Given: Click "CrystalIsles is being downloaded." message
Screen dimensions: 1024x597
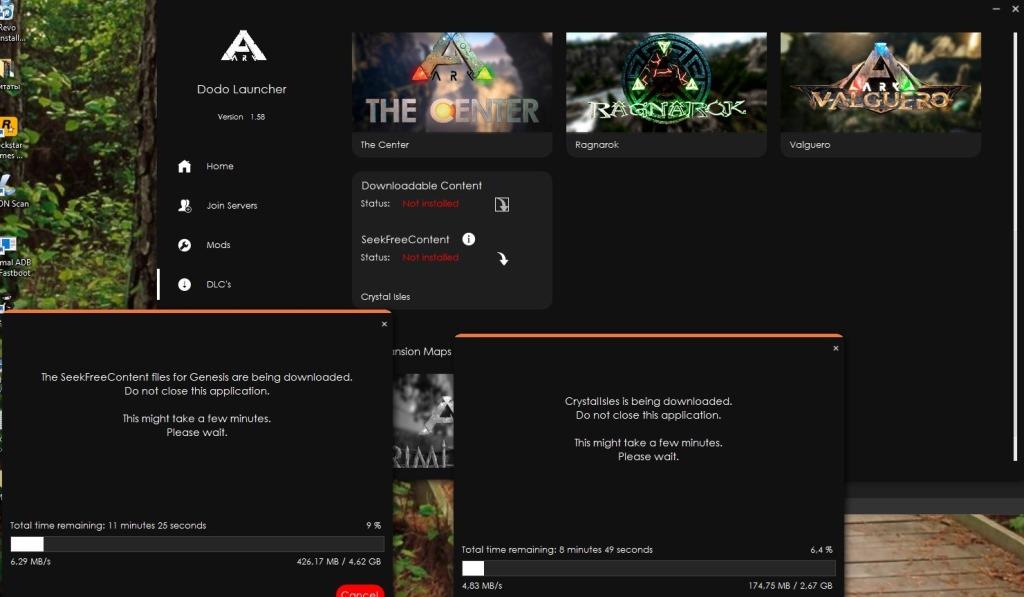Looking at the screenshot, I should click(x=648, y=401).
